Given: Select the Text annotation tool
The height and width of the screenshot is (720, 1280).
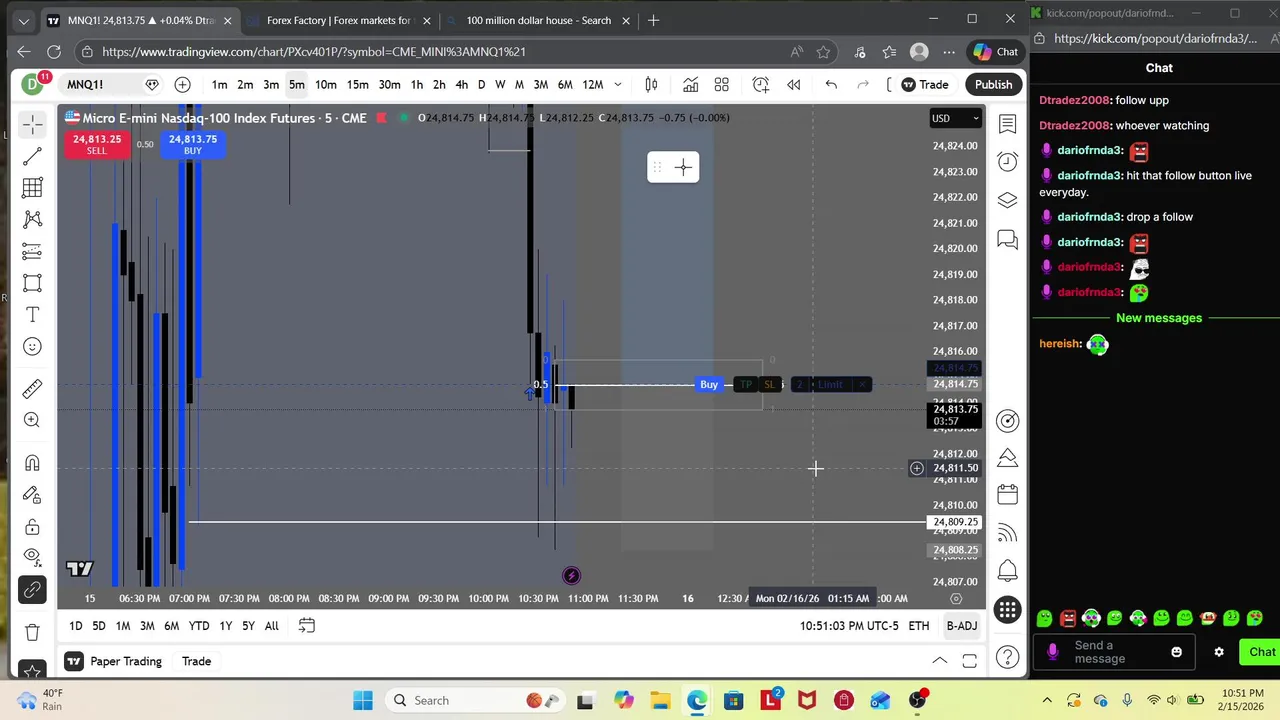Looking at the screenshot, I should (x=32, y=315).
